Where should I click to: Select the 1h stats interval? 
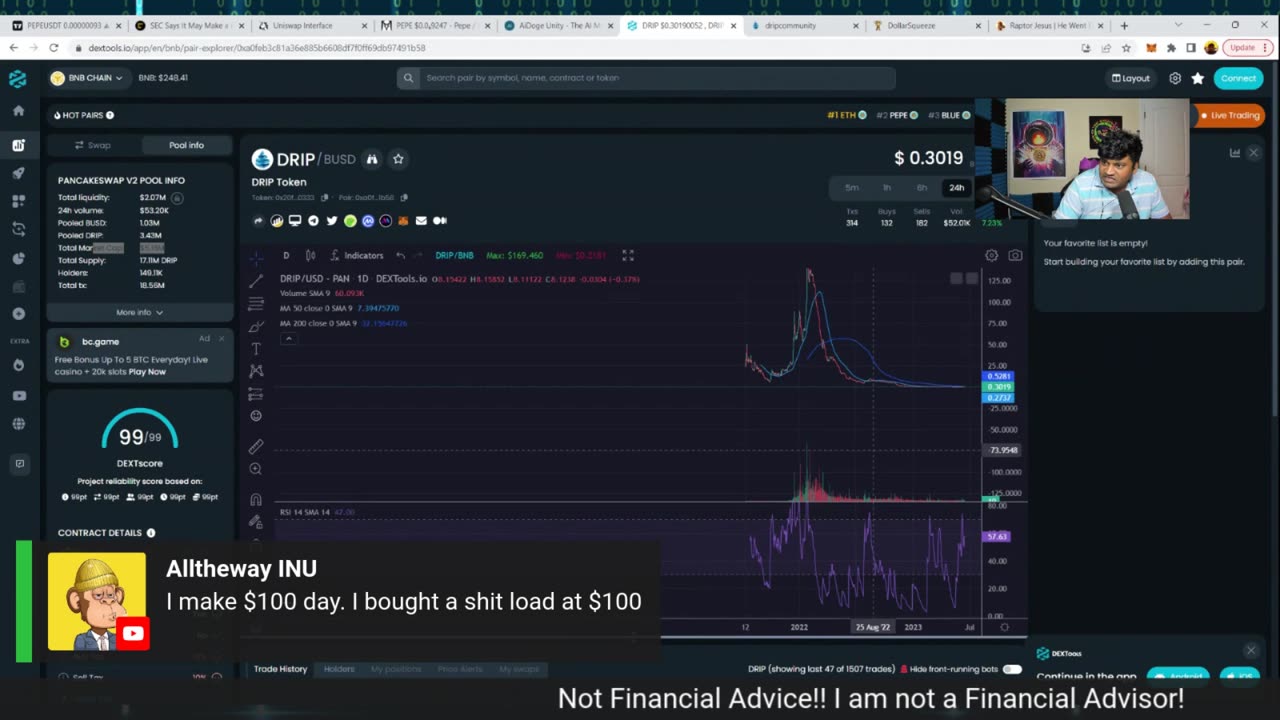tap(886, 188)
